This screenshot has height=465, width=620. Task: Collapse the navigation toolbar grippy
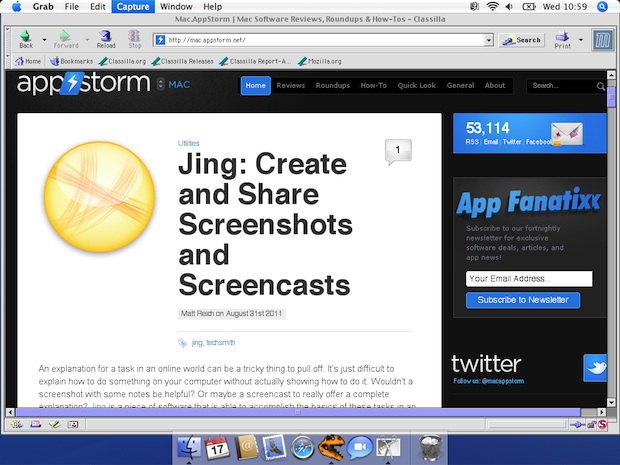tap(8, 40)
